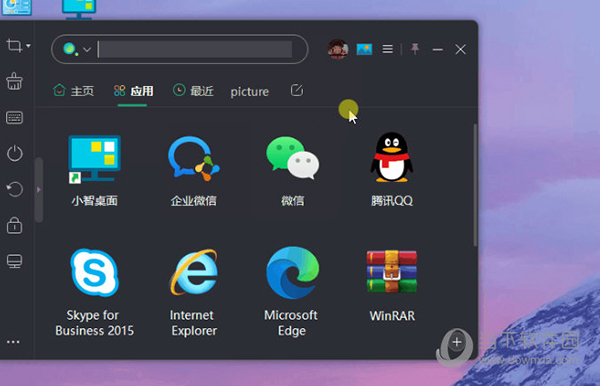The width and height of the screenshot is (600, 386).
Task: Pin the window with pin icon
Action: point(415,49)
